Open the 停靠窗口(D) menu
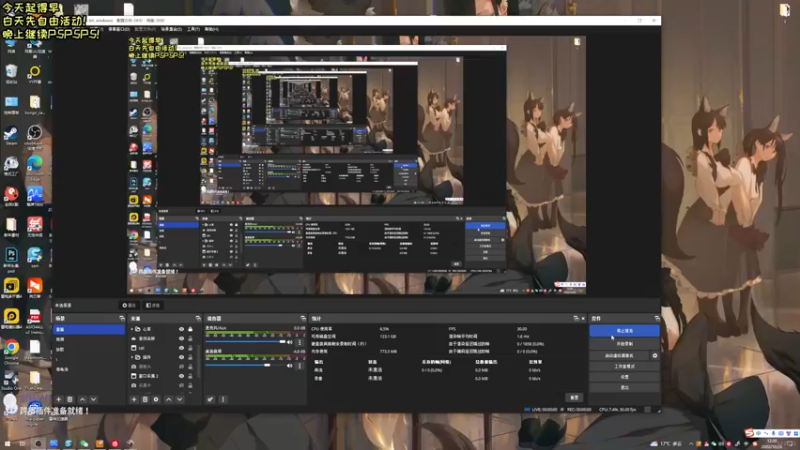Screen dimensions: 800x450 point(118,30)
